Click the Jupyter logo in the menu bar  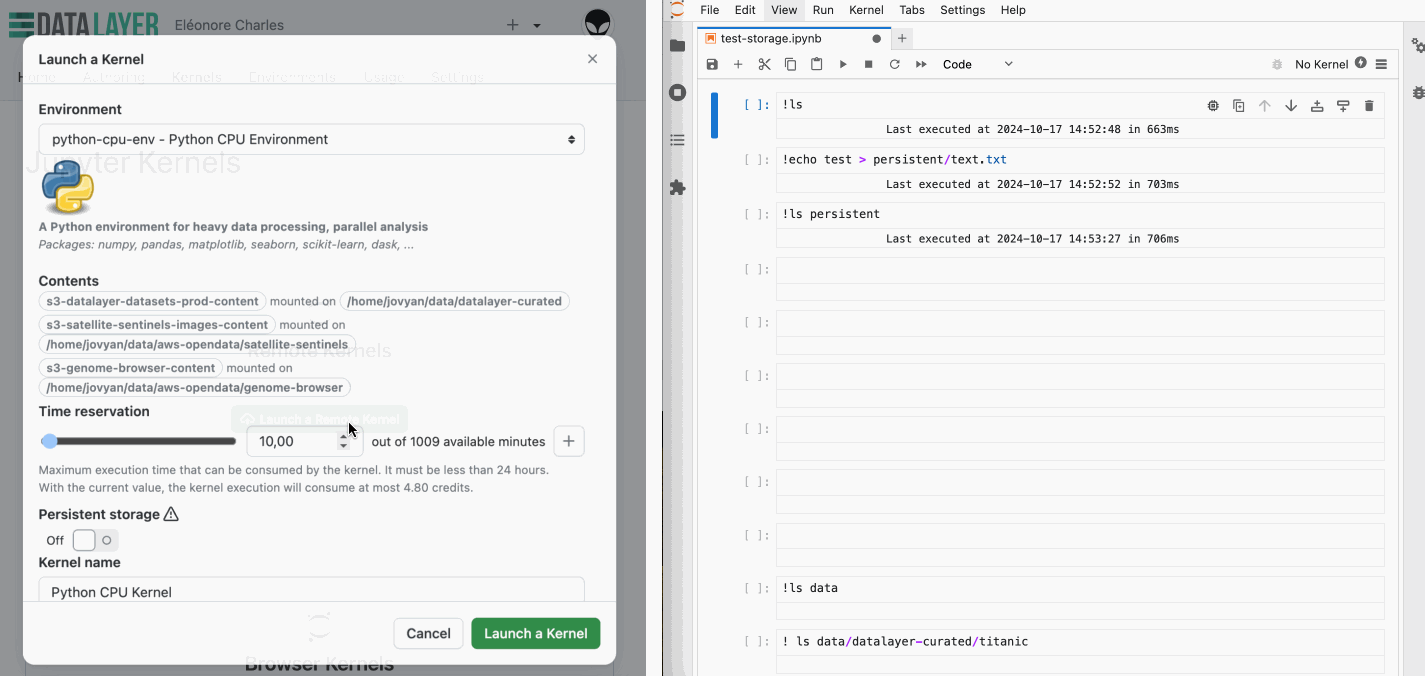pos(678,9)
